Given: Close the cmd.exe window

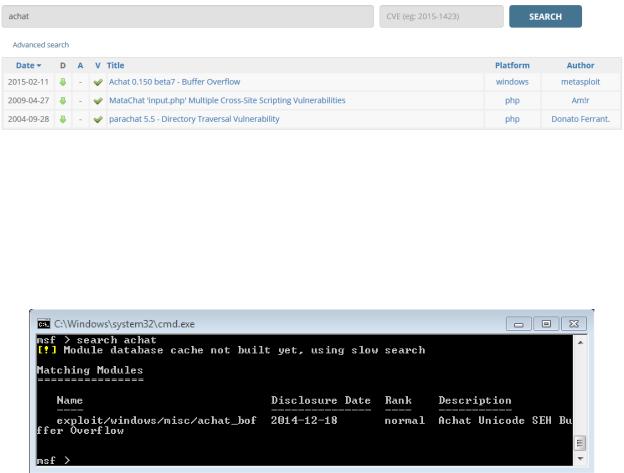Looking at the screenshot, I should click(x=573, y=324).
